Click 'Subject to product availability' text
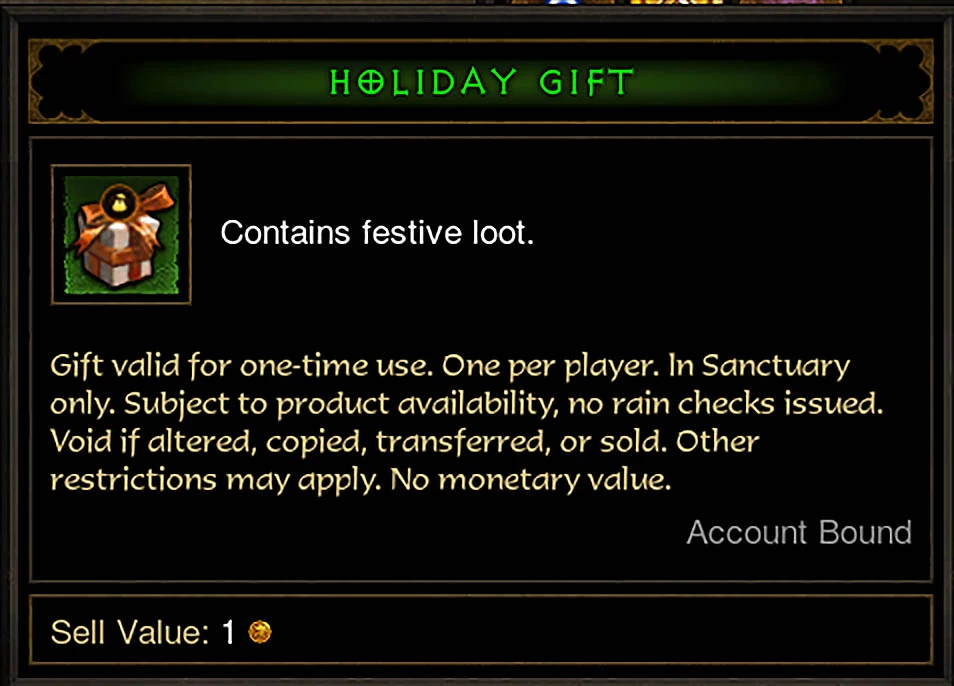This screenshot has height=686, width=954. tap(341, 404)
